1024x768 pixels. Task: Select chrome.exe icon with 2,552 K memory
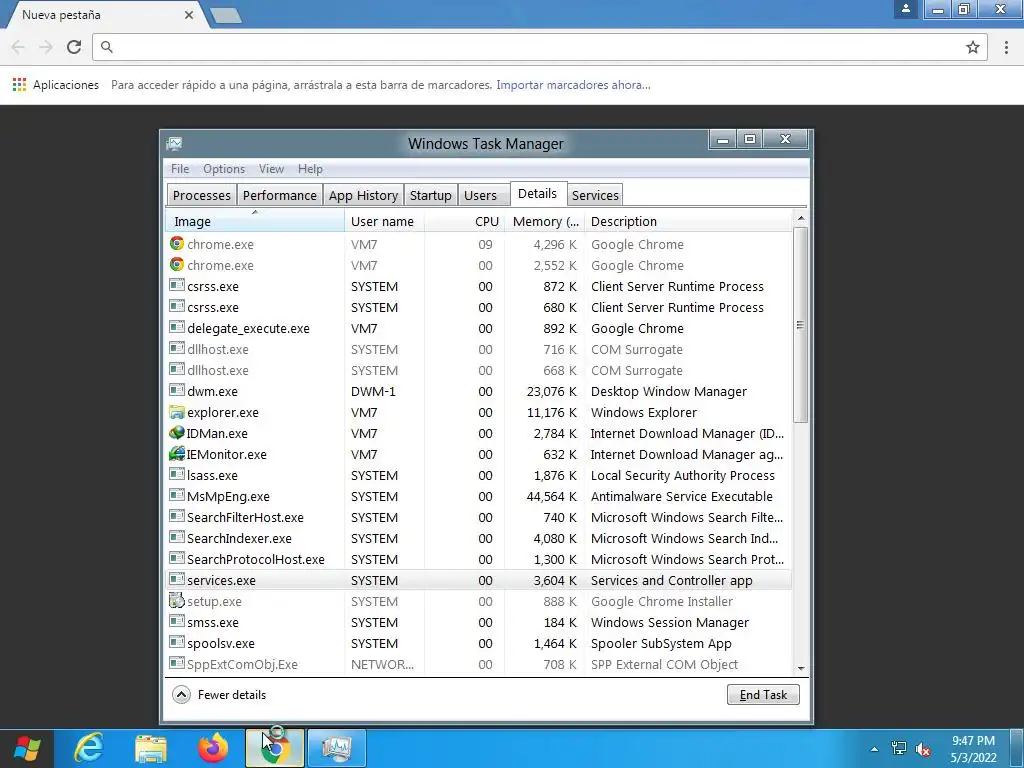coord(176,264)
